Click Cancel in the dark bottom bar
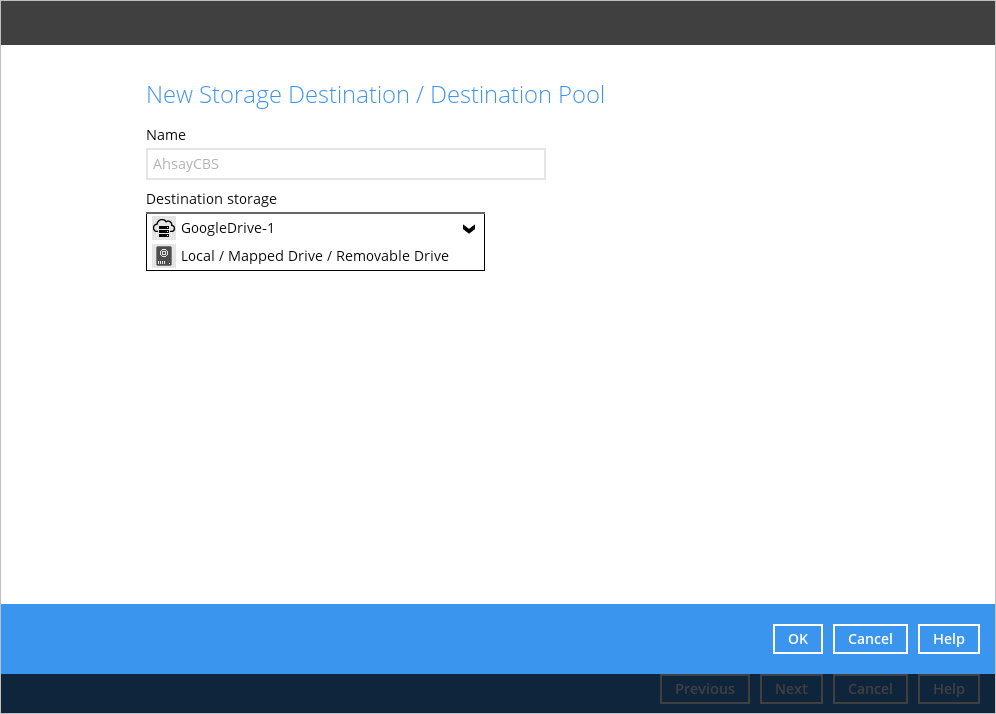The image size is (996, 714). 870,689
